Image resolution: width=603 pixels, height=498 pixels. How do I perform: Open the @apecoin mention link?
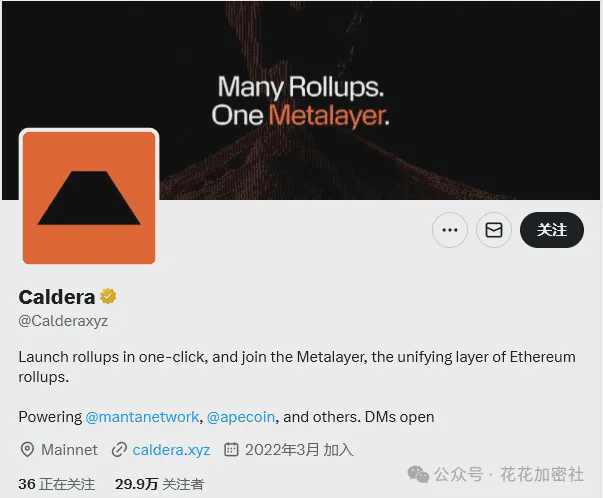pos(241,417)
